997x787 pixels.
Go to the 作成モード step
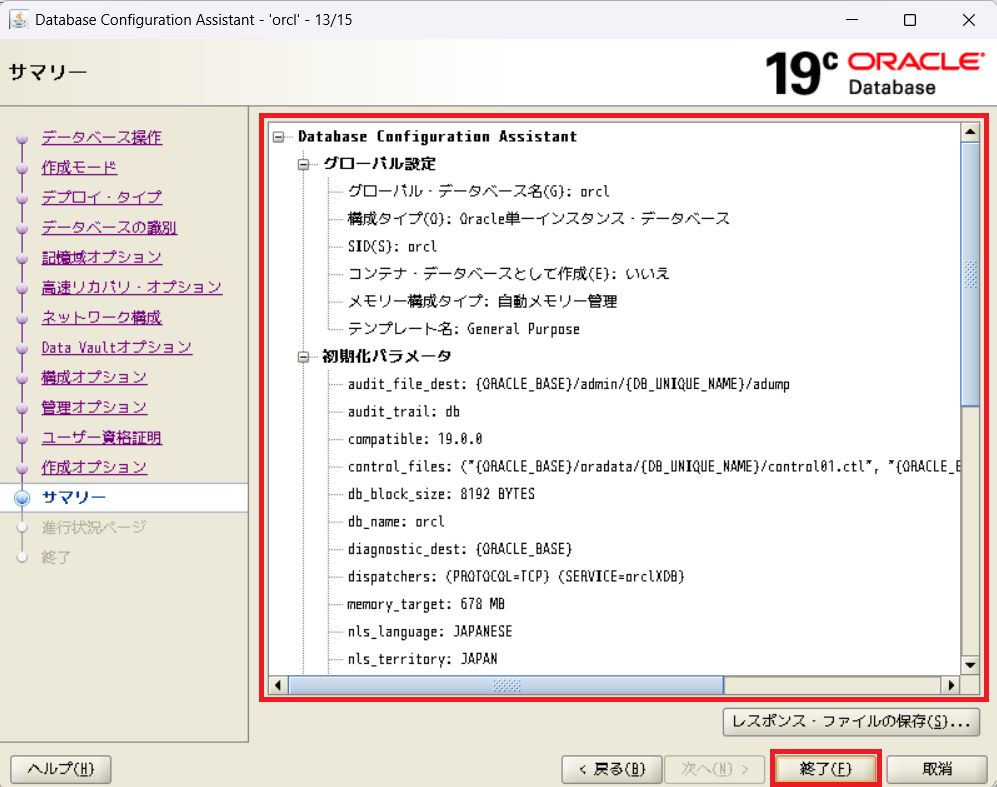coord(79,167)
